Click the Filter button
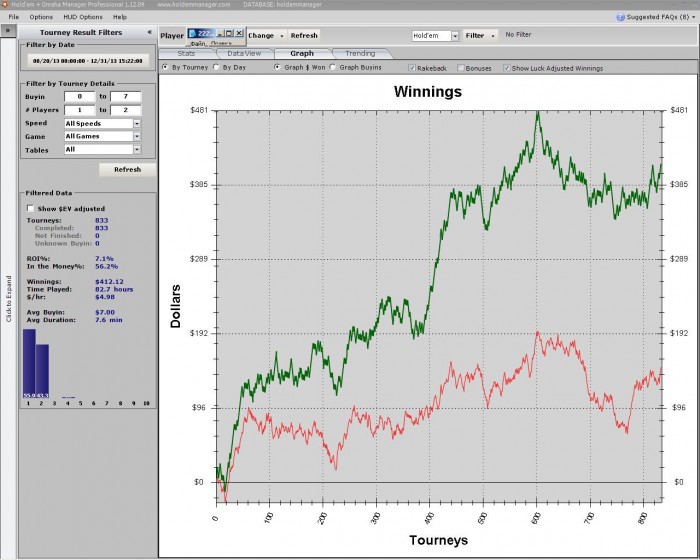The height and width of the screenshot is (560, 700). (475, 35)
